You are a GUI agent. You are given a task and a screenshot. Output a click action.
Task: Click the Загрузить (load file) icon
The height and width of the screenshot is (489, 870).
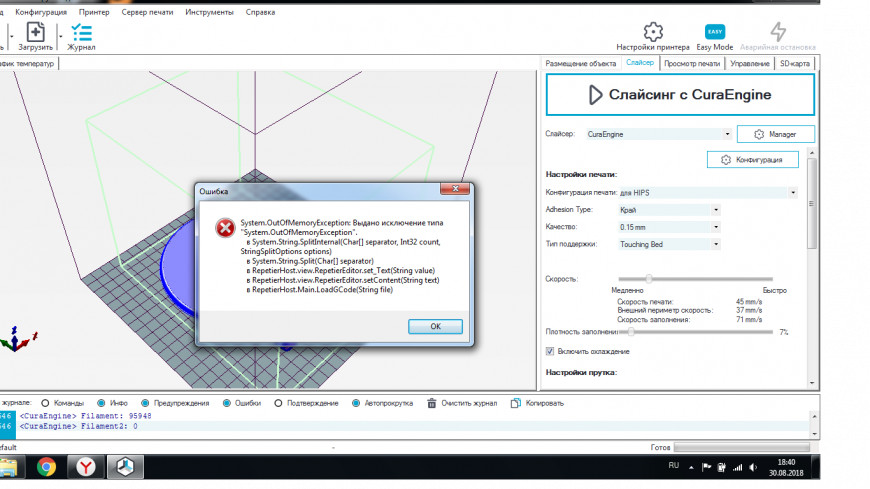(x=36, y=32)
